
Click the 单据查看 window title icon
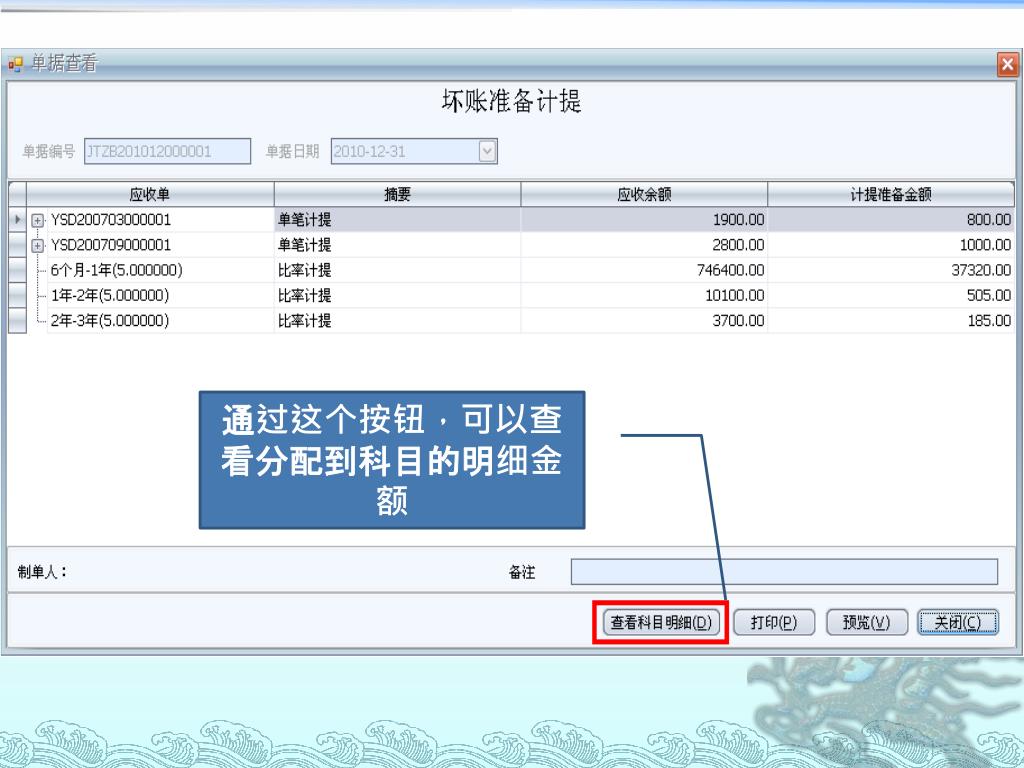15,64
